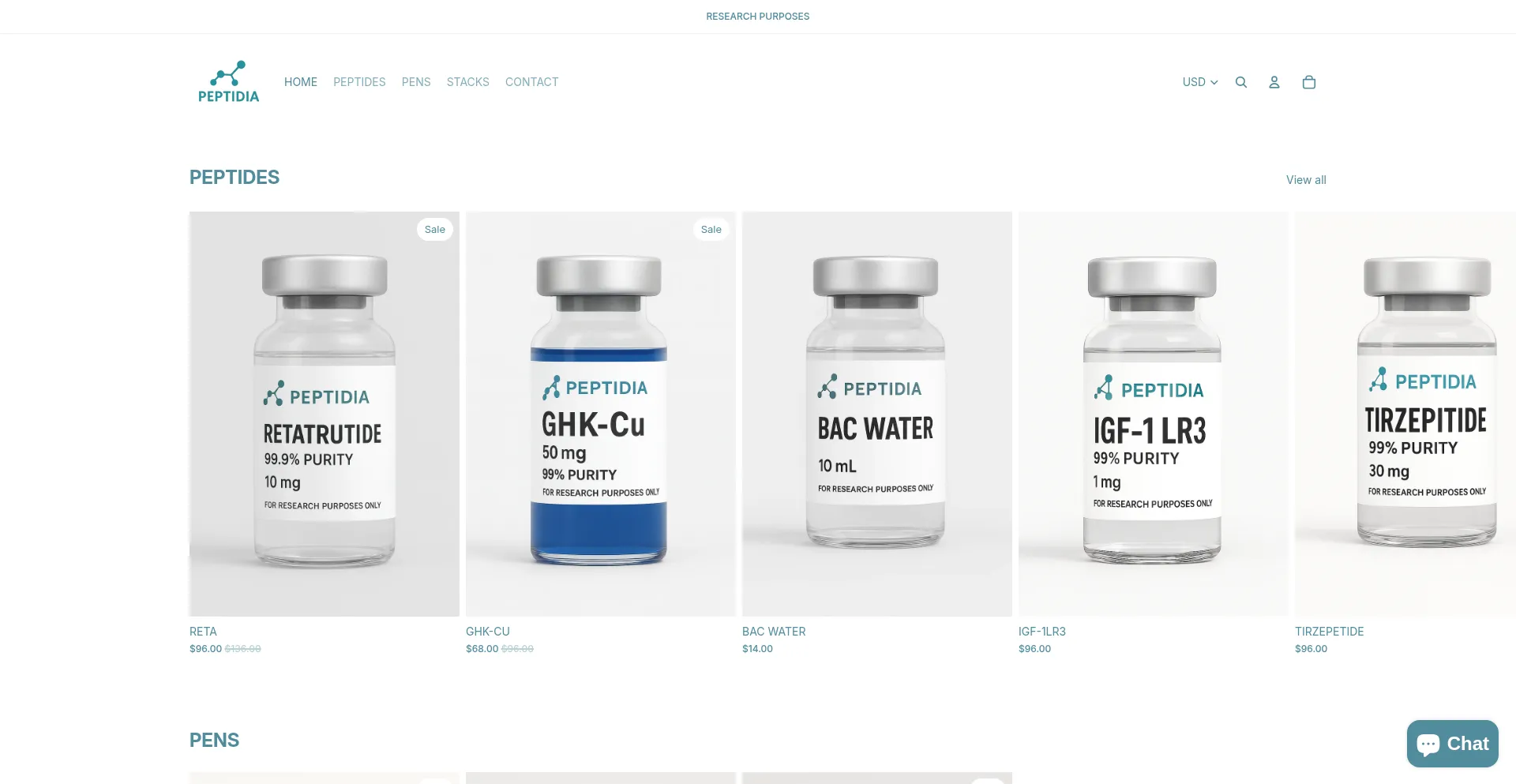
Task: Open the Tirzepitide vial image
Action: tap(1405, 414)
